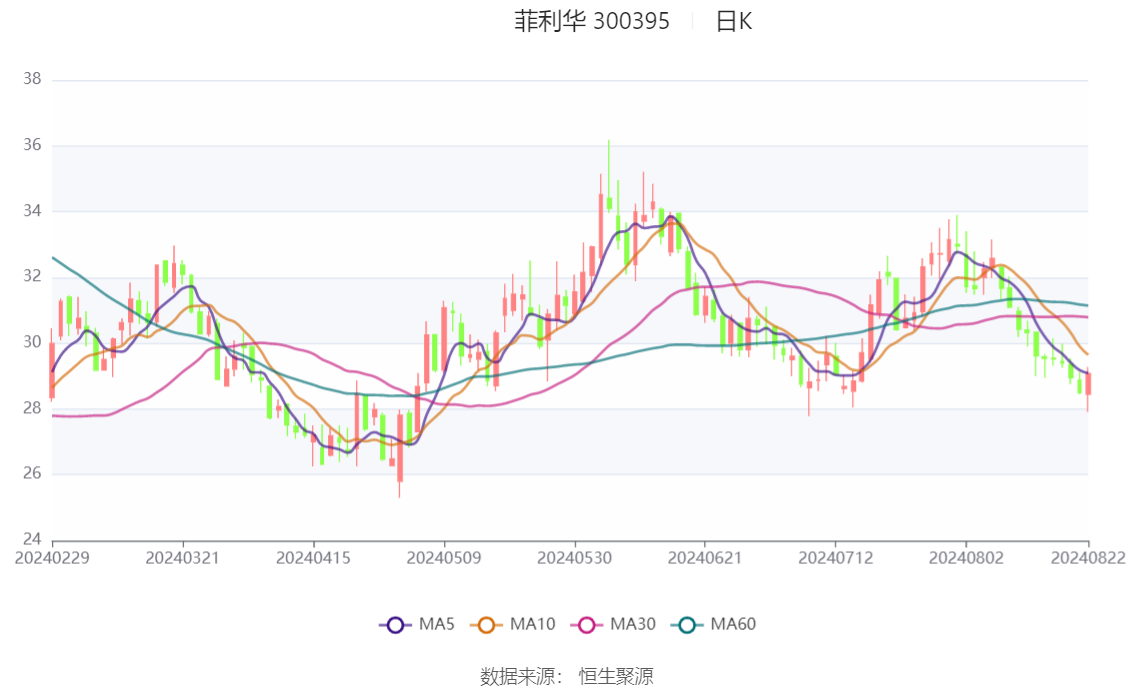Click the lowest red candlestick near 26

[x=399, y=447]
